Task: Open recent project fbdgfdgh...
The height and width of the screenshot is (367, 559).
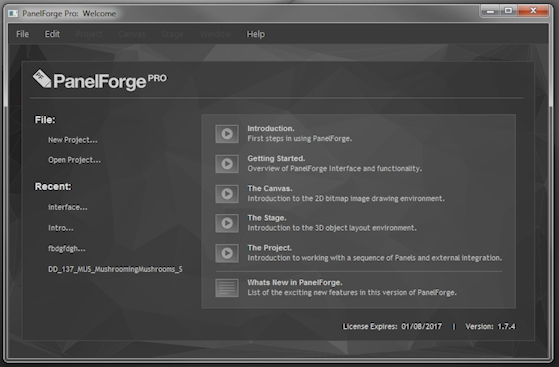Action: coord(67,248)
